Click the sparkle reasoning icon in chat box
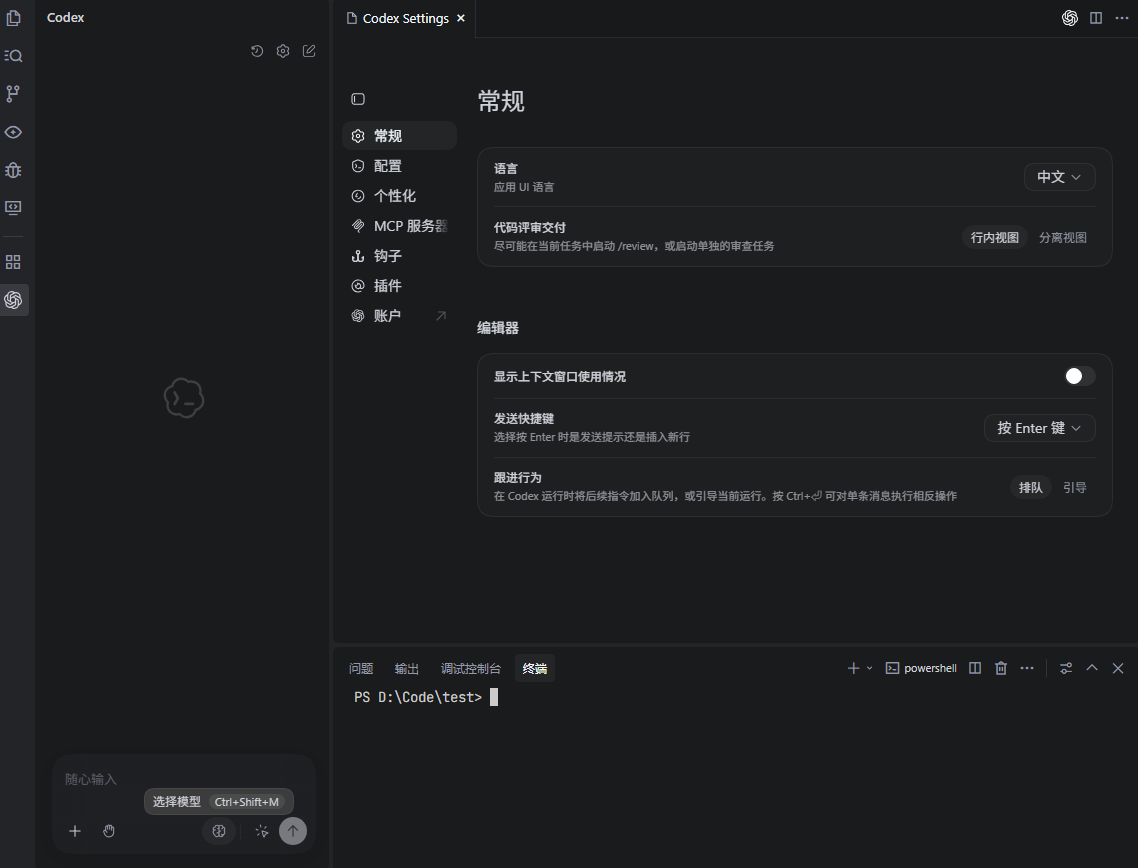This screenshot has height=868, width=1138. point(262,831)
